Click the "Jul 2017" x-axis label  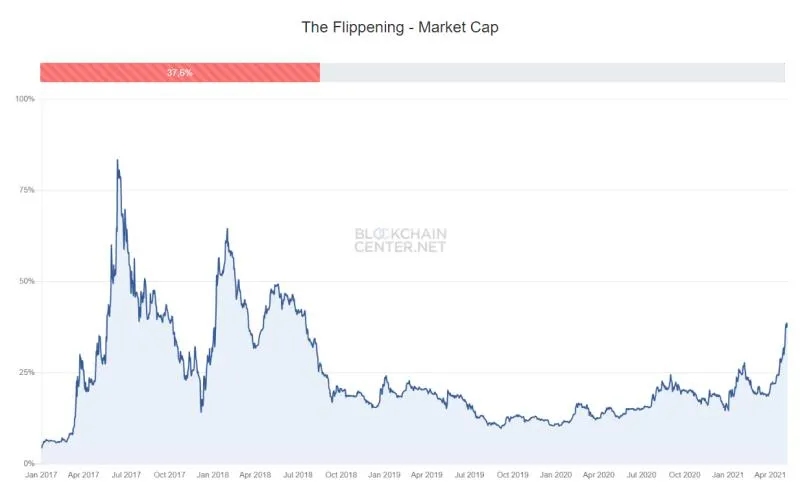(x=127, y=474)
